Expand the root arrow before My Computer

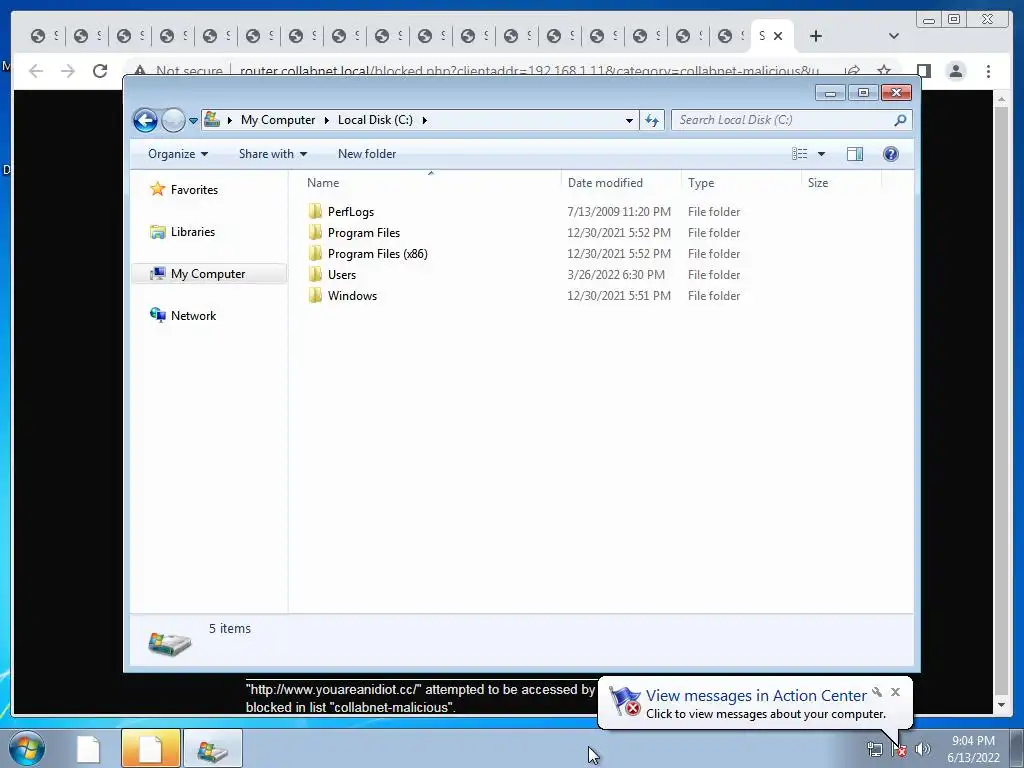229,120
